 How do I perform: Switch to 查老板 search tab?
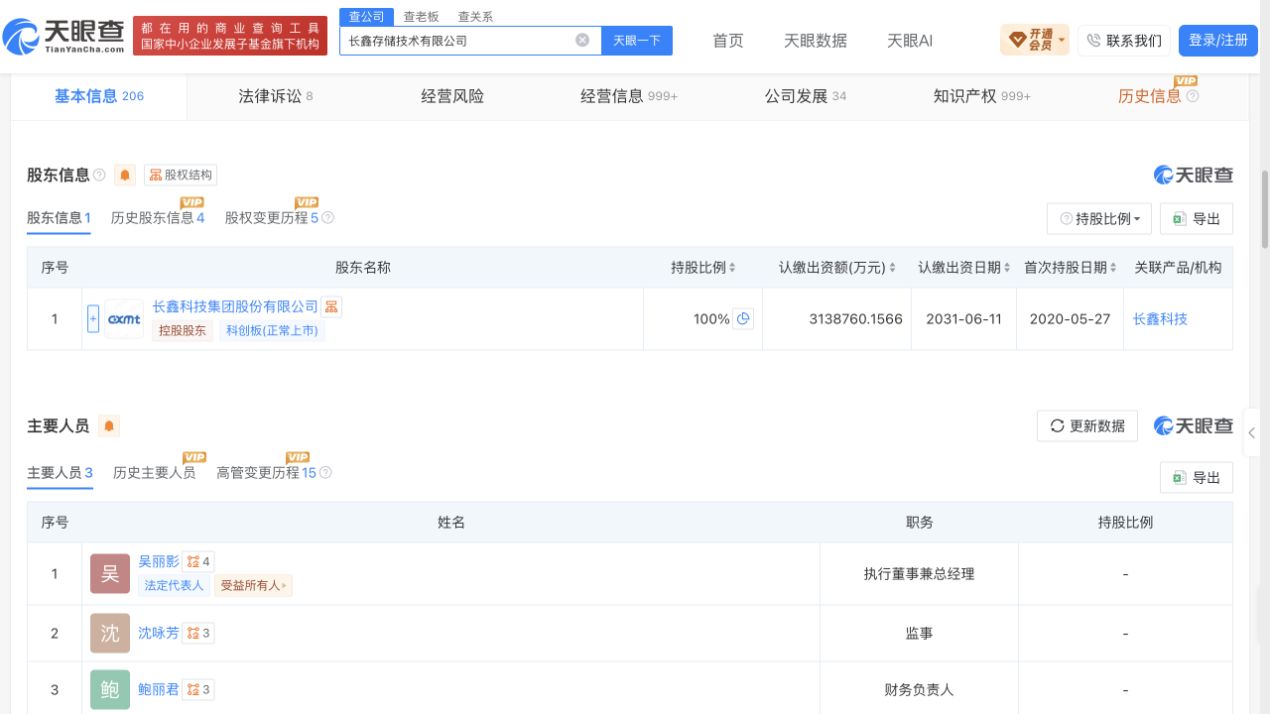pos(421,17)
